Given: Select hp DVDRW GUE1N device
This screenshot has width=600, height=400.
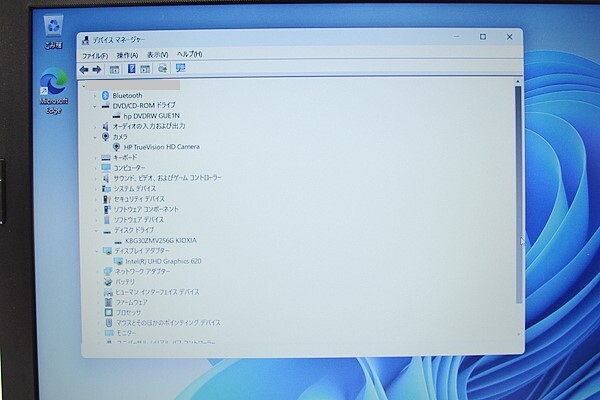Looking at the screenshot, I should 152,116.
